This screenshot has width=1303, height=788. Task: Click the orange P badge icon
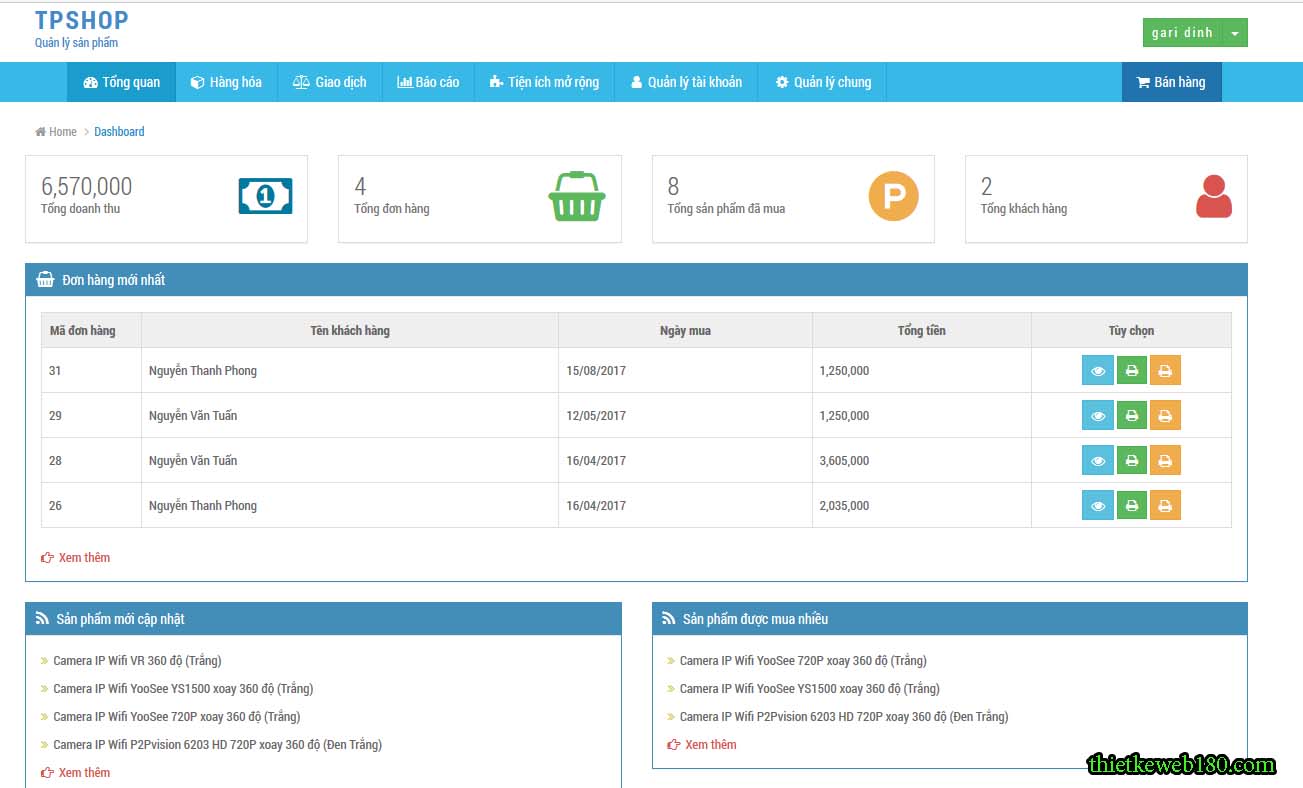(893, 197)
